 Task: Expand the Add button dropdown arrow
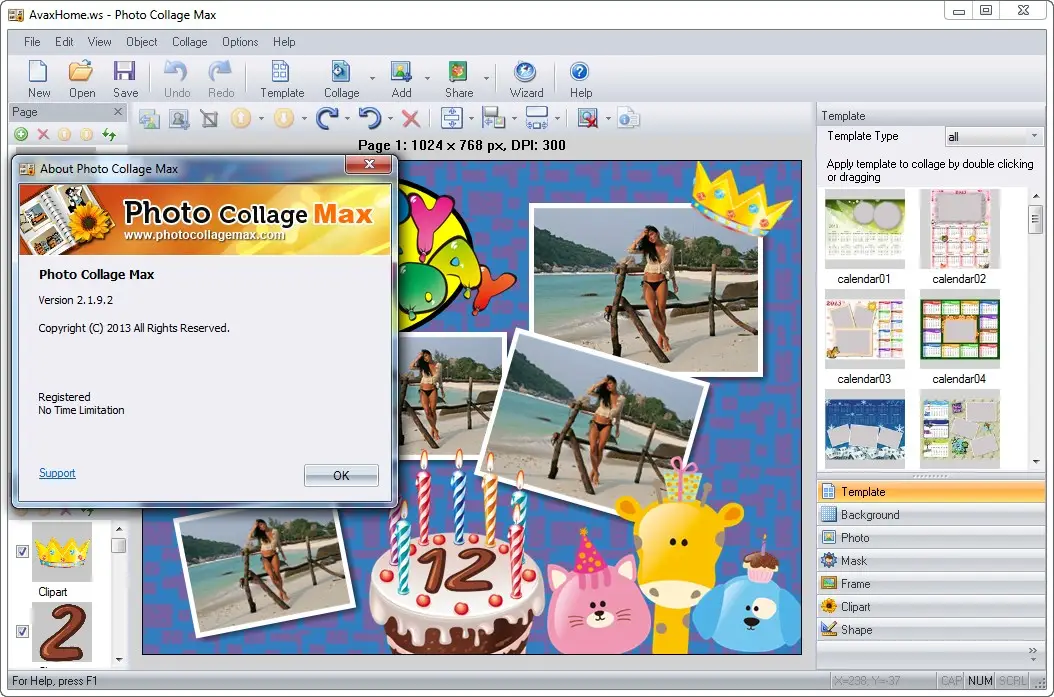(x=427, y=79)
